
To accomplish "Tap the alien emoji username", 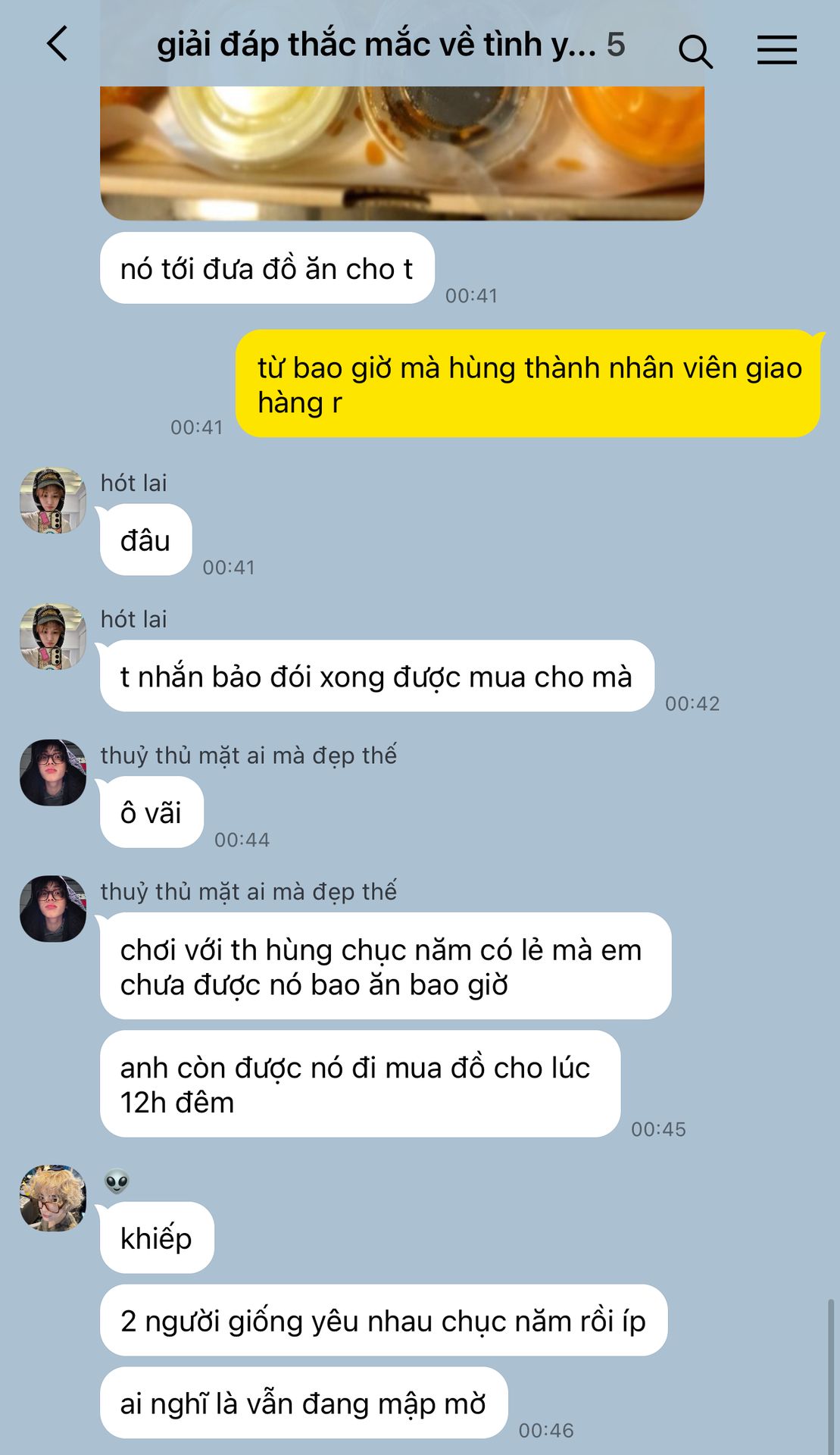I will click(117, 1181).
